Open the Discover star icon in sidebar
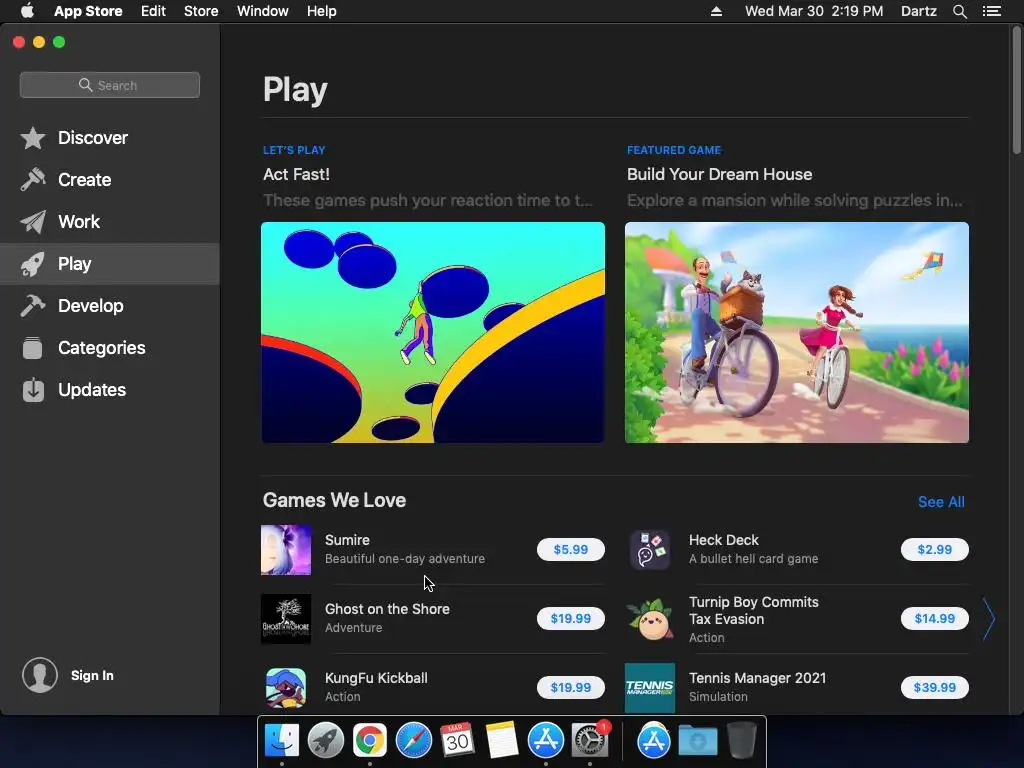The height and width of the screenshot is (768, 1024). pos(33,138)
